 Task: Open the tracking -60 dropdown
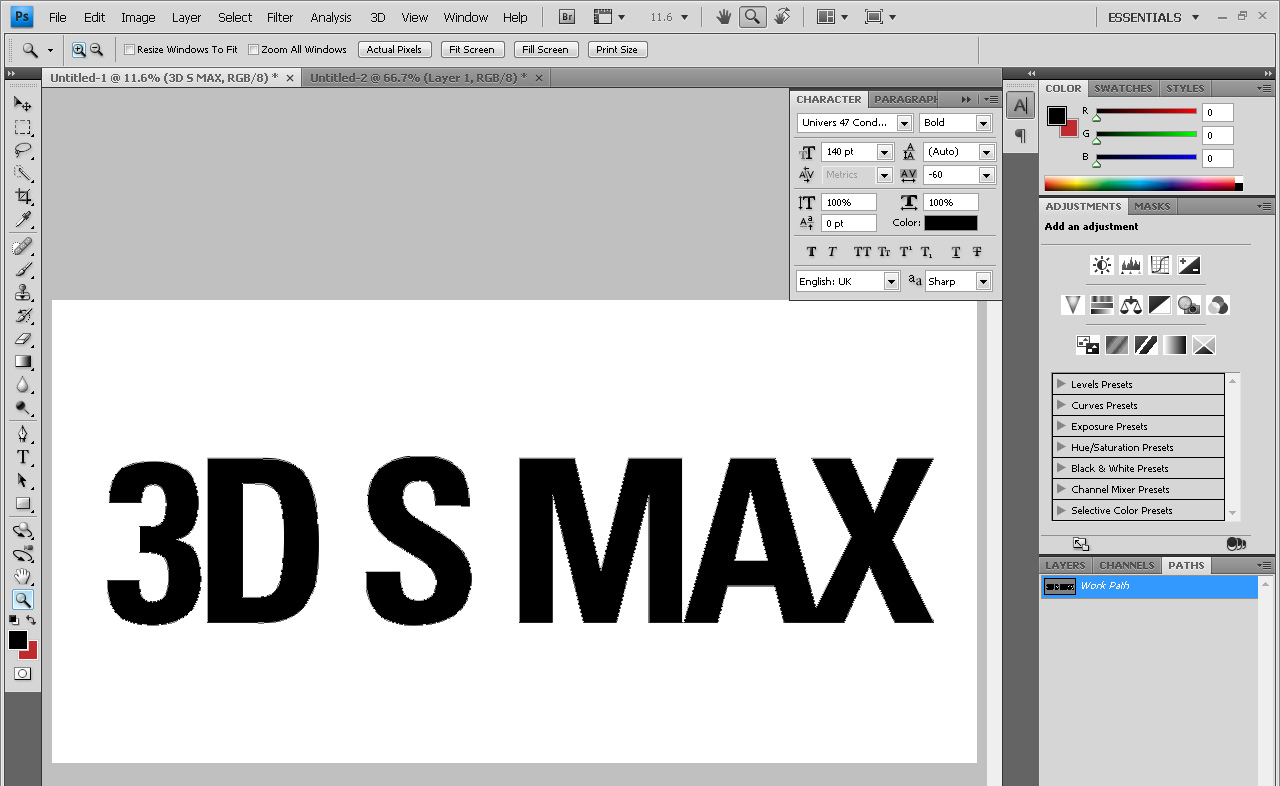[987, 175]
